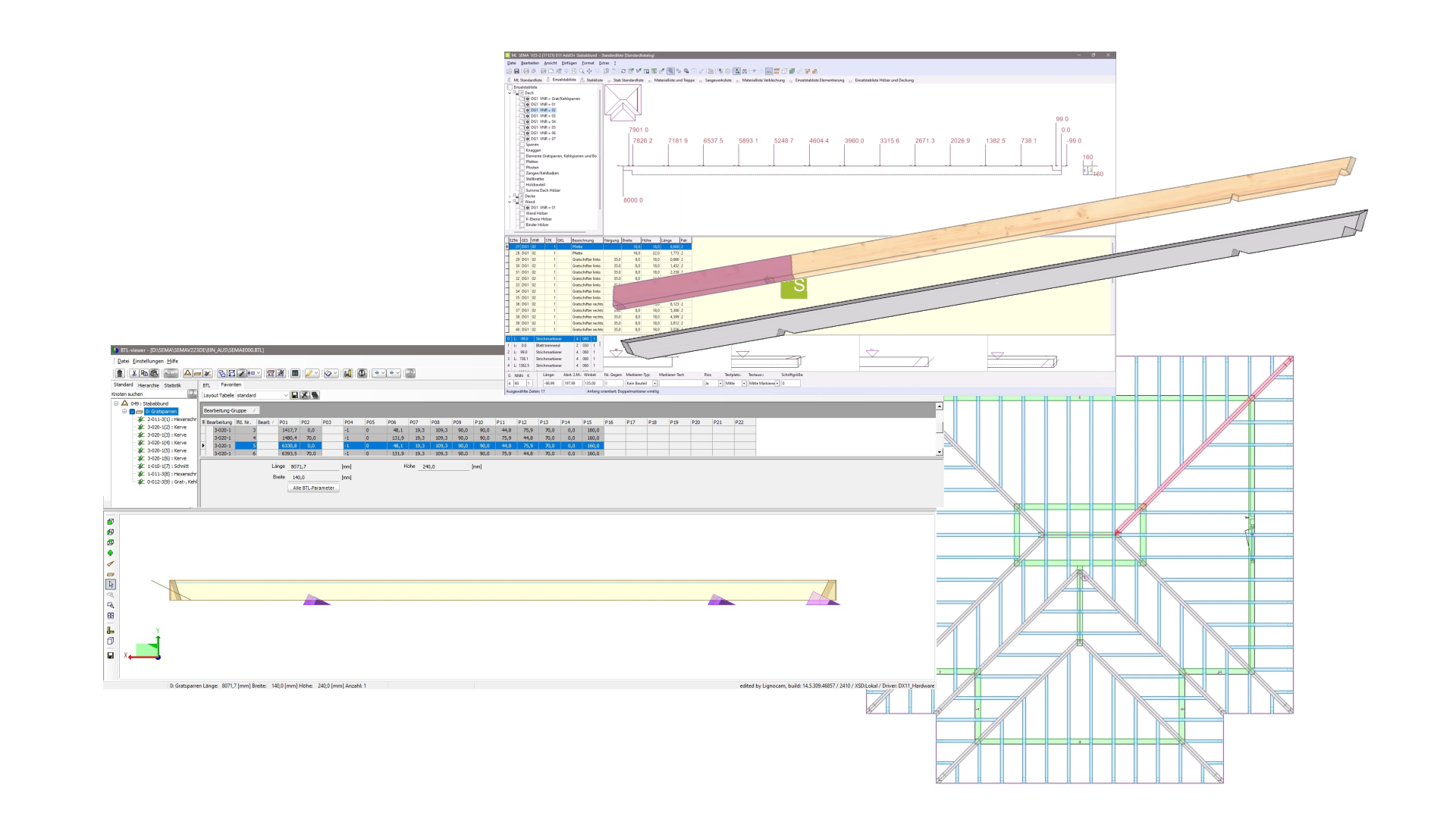This screenshot has height=819, width=1456.
Task: Check the Knaggen checkbox in the tree
Action: coord(522,150)
